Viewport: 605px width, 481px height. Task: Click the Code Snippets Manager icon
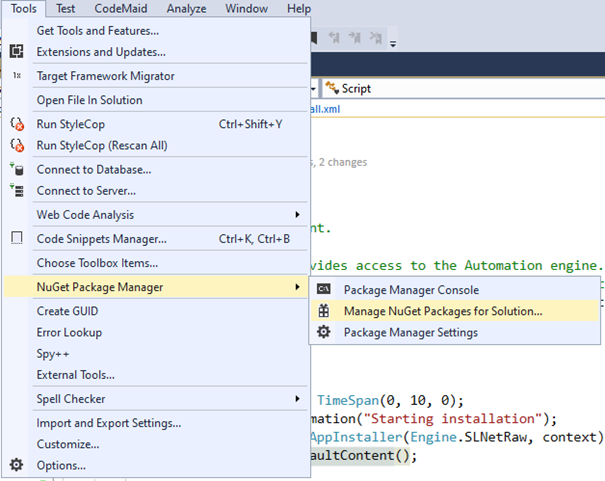click(x=17, y=238)
